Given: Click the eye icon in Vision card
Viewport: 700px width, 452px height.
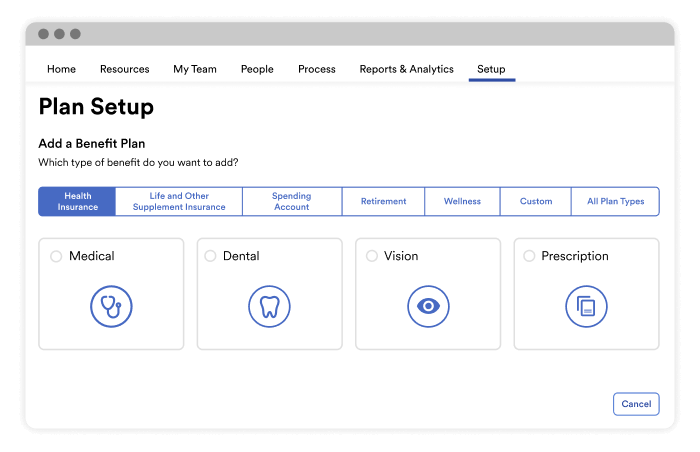Looking at the screenshot, I should [x=428, y=306].
